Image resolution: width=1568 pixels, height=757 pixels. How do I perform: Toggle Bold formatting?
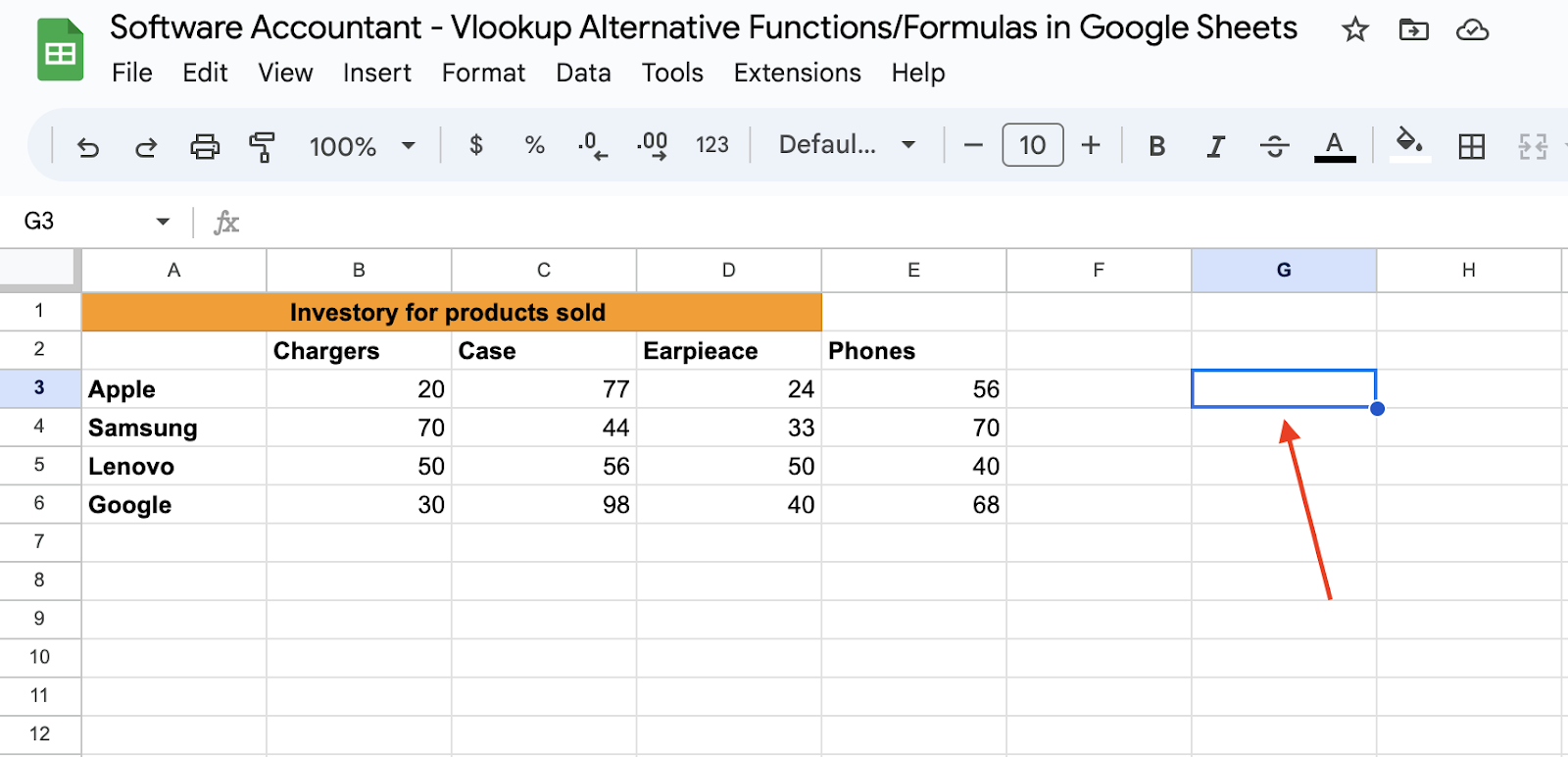[1156, 147]
